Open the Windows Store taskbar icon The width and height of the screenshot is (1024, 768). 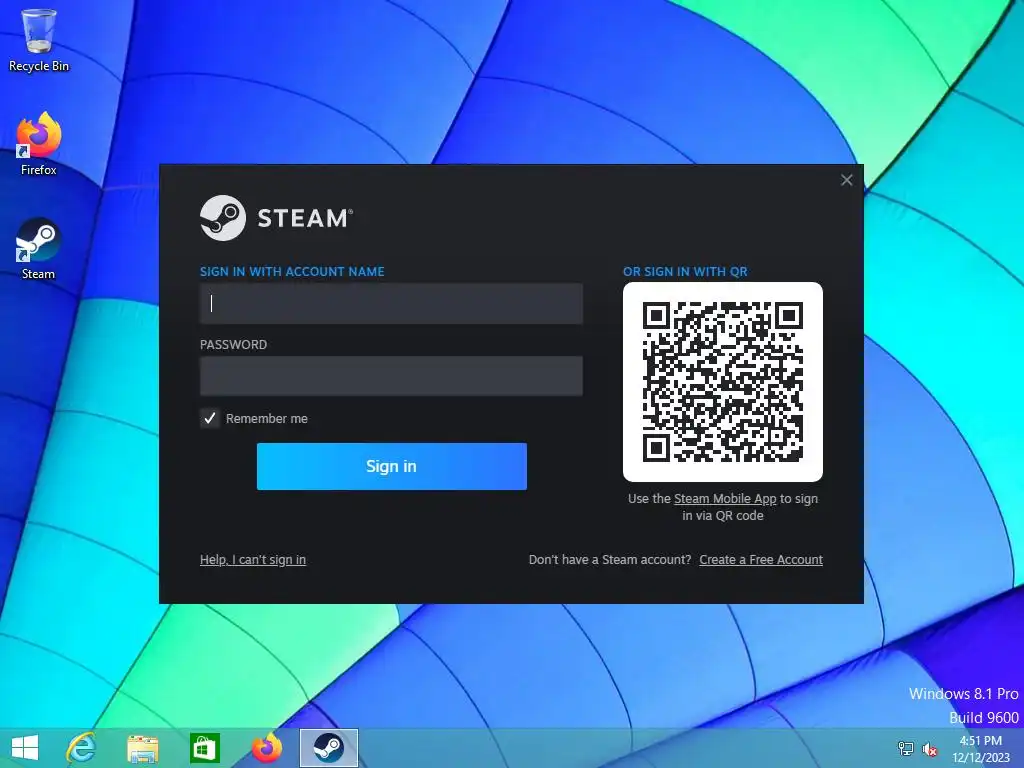coord(204,748)
